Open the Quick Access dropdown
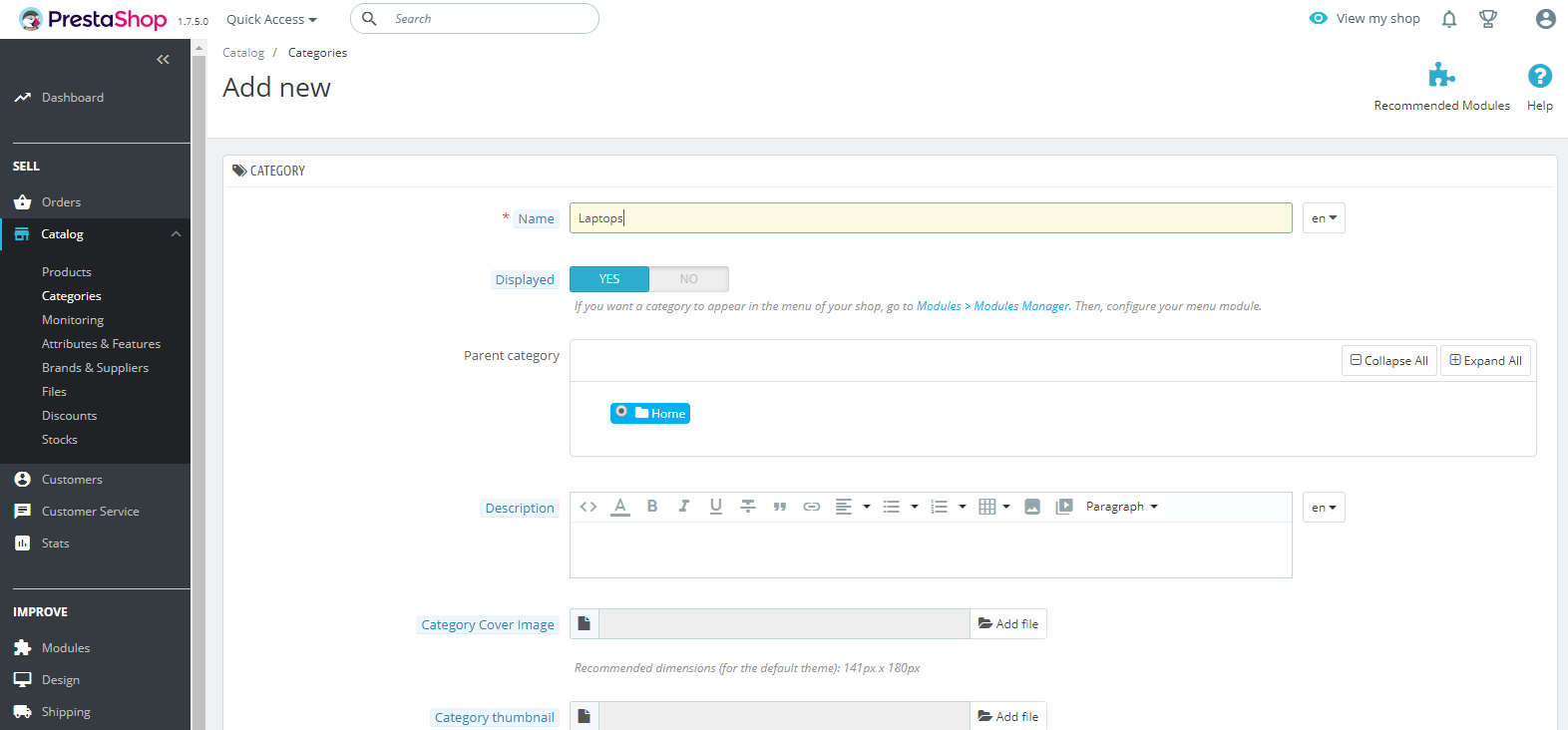Screen dimensions: 1568x730 [x=271, y=19]
